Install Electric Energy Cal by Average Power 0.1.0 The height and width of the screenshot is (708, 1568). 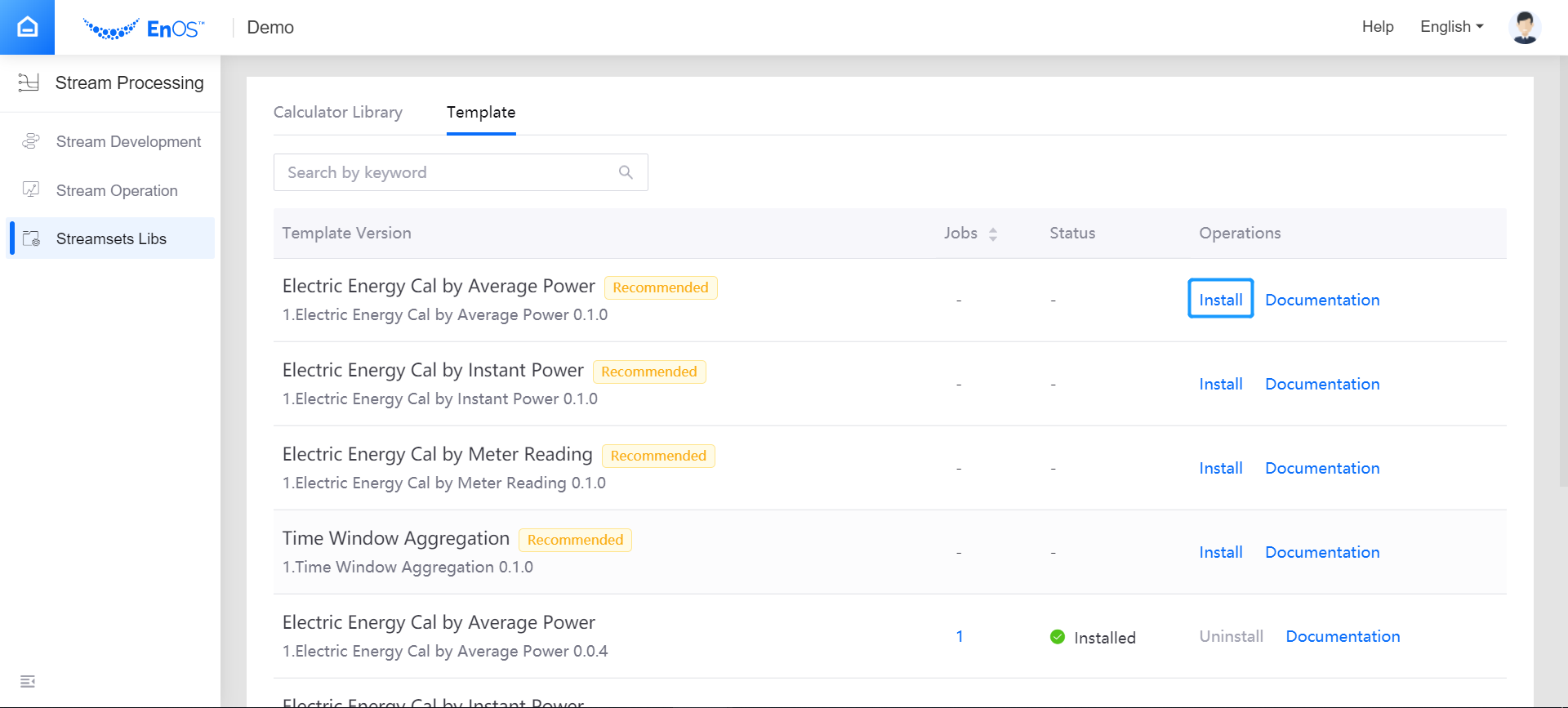1220,300
